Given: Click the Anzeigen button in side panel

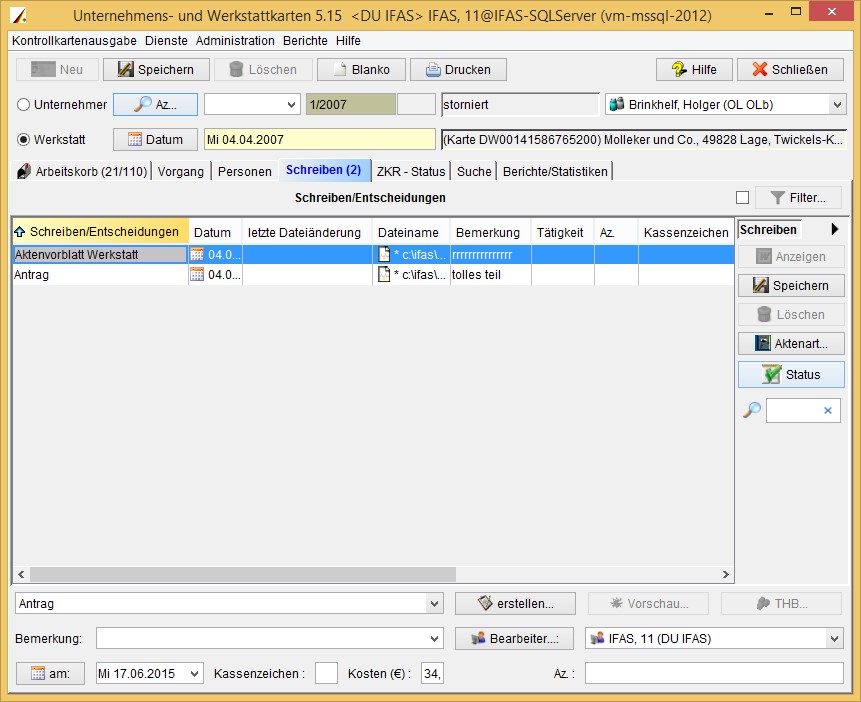Looking at the screenshot, I should [791, 257].
